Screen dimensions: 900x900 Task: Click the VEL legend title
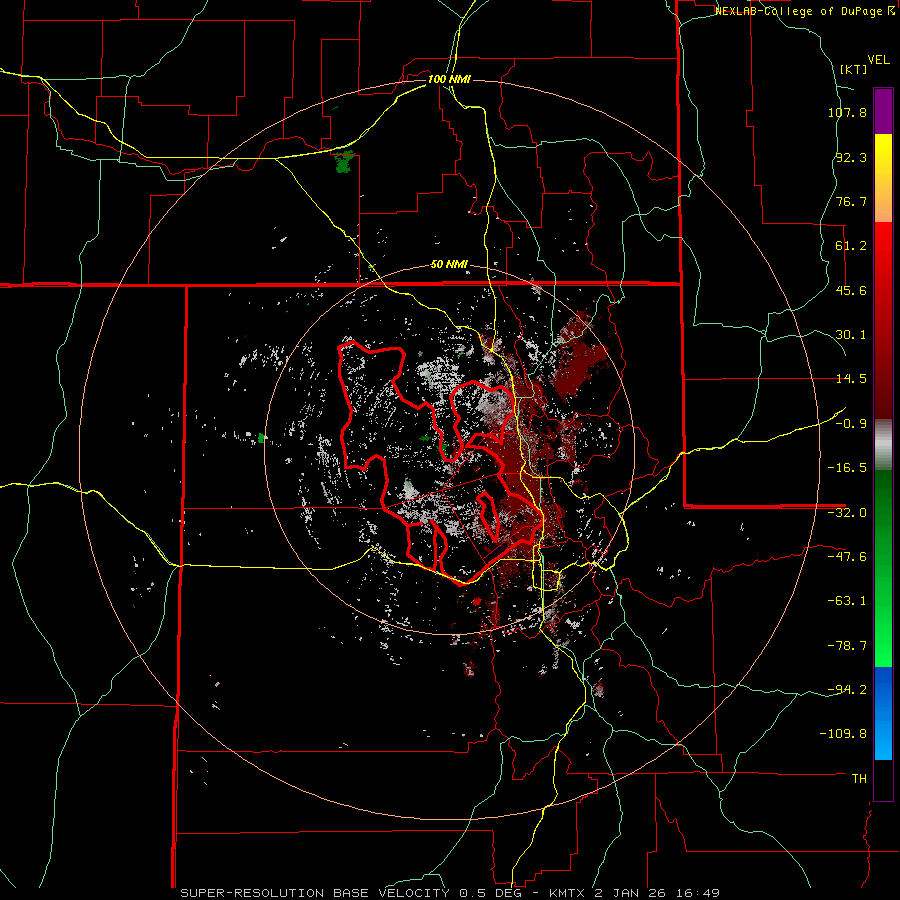(x=878, y=60)
